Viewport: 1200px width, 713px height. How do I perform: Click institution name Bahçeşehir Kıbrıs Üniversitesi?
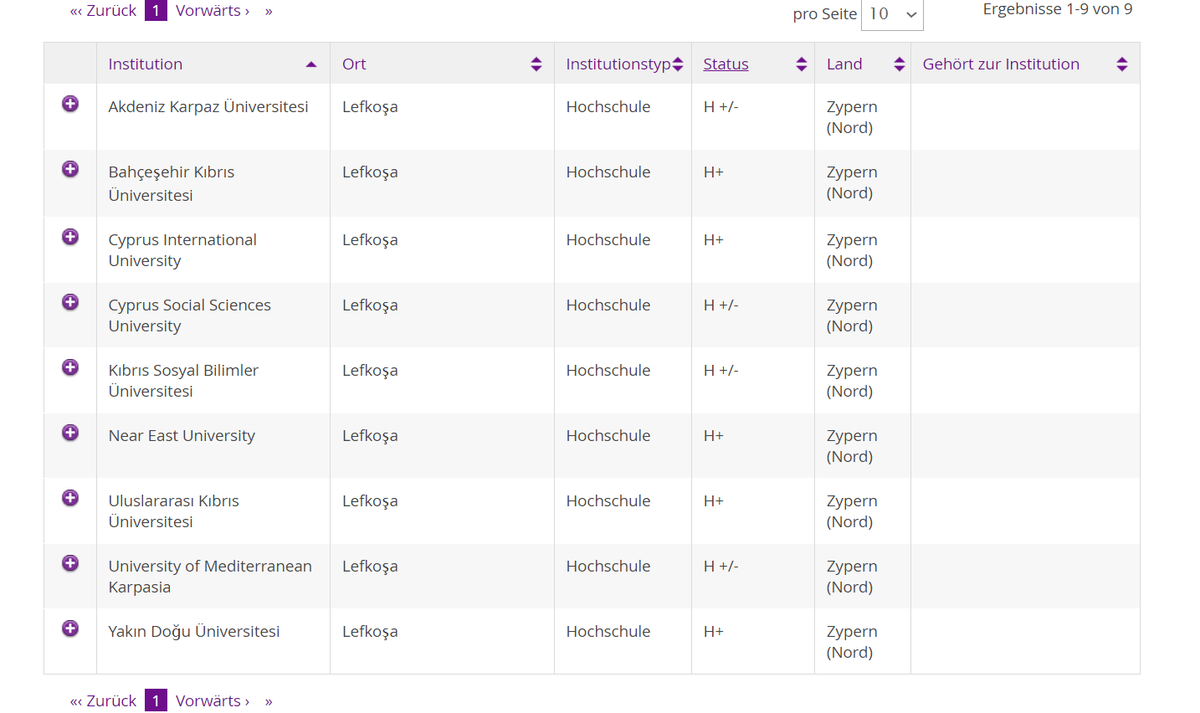tap(171, 184)
